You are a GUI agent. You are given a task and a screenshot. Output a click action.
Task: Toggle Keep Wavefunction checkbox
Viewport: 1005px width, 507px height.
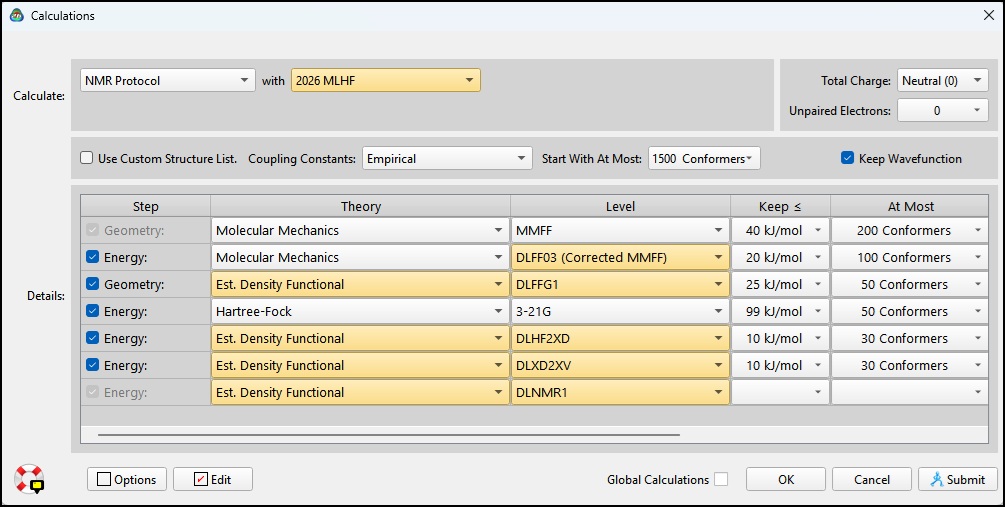(x=847, y=158)
